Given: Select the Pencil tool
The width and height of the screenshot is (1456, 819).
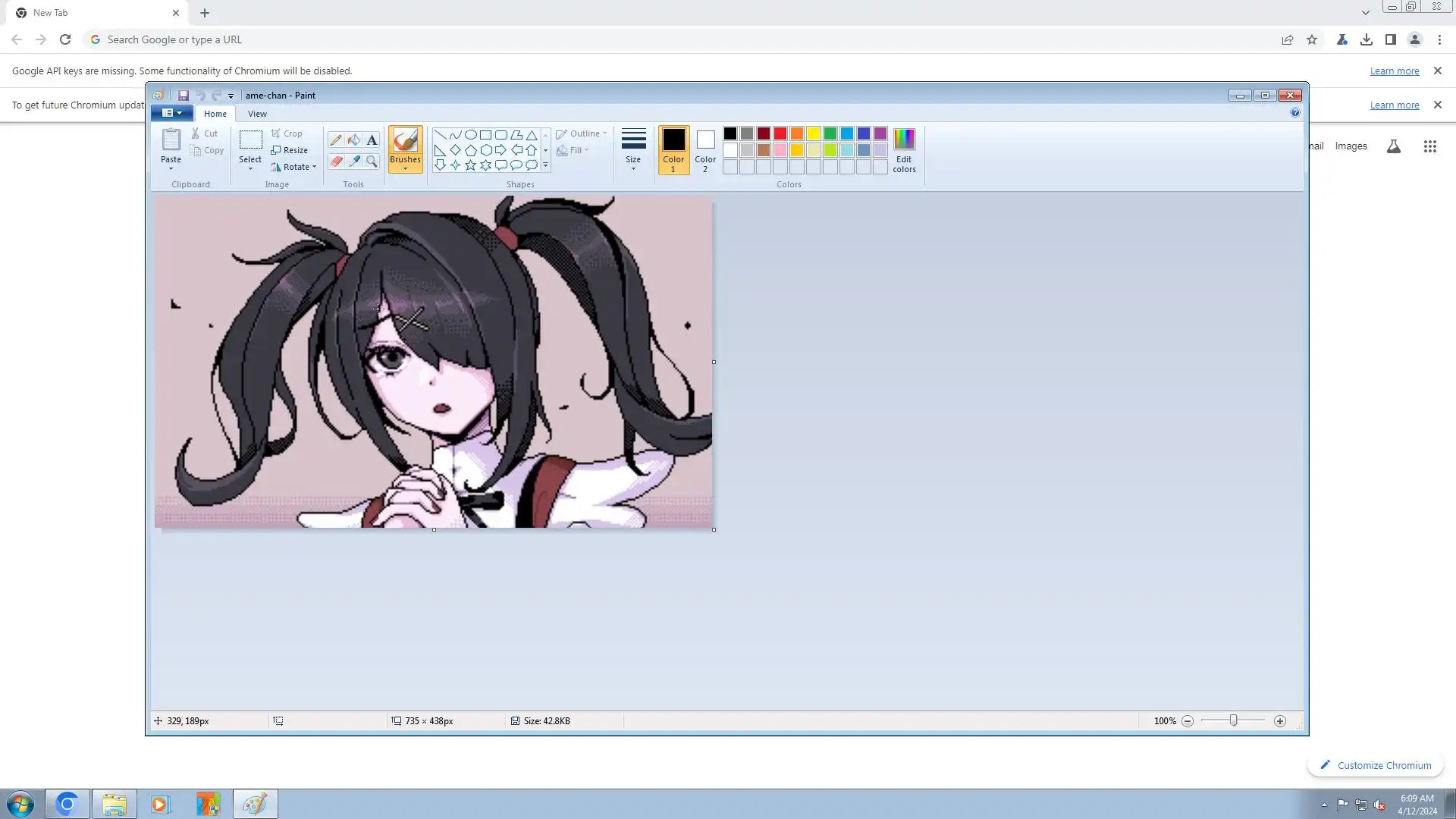Looking at the screenshot, I should pyautogui.click(x=336, y=140).
